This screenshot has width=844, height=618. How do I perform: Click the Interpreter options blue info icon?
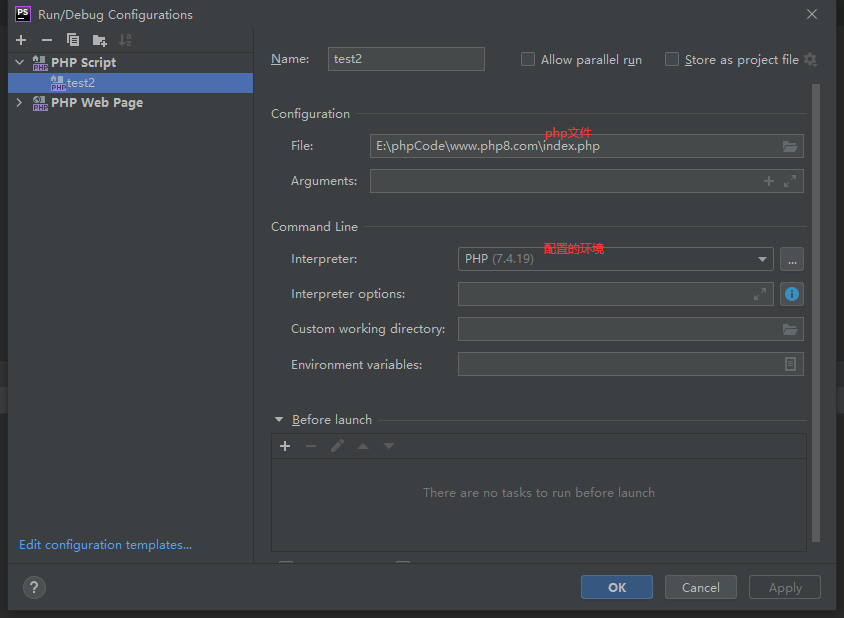pyautogui.click(x=792, y=294)
